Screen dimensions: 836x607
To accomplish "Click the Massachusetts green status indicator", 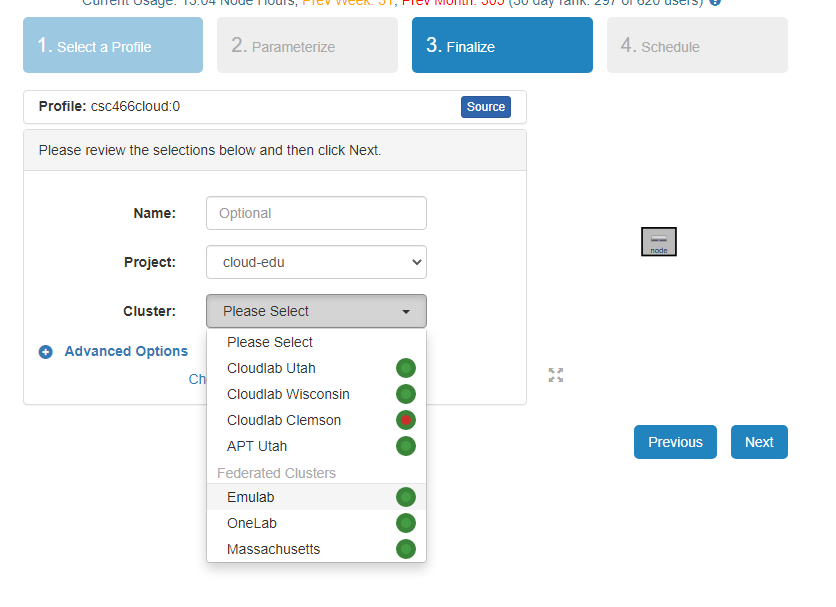I will [405, 549].
